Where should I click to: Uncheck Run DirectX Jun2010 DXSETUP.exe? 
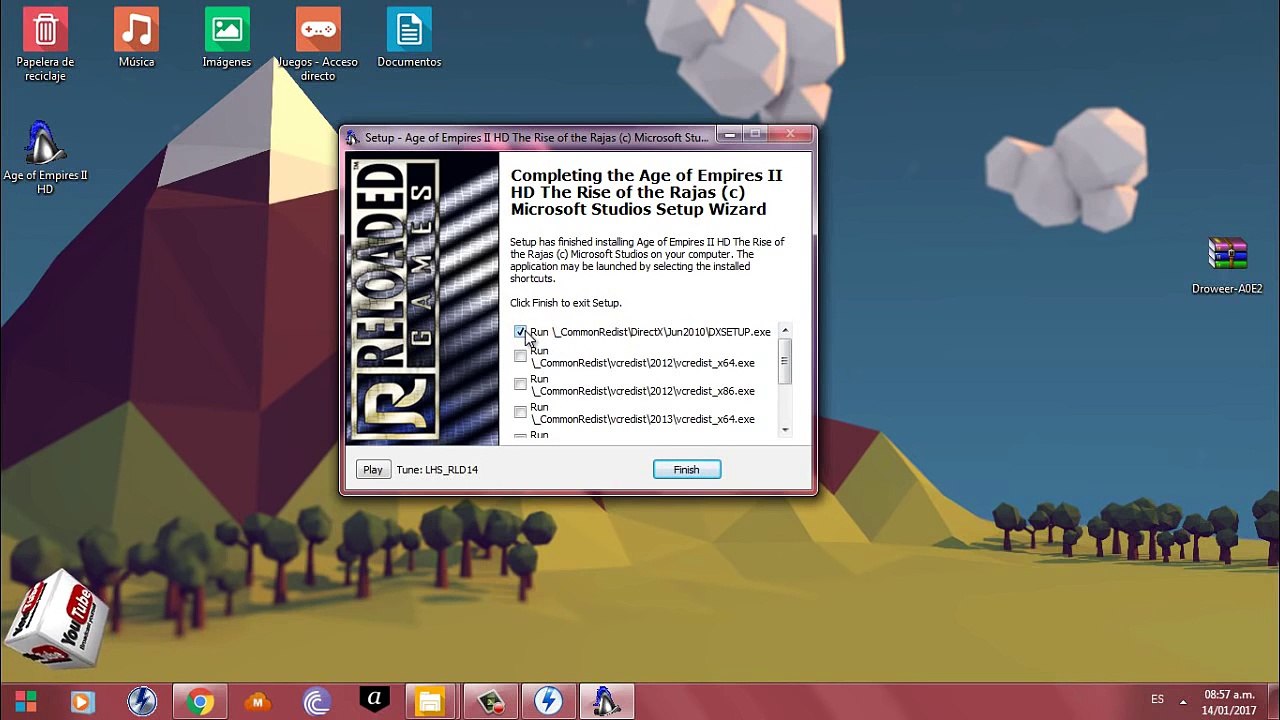(x=520, y=331)
